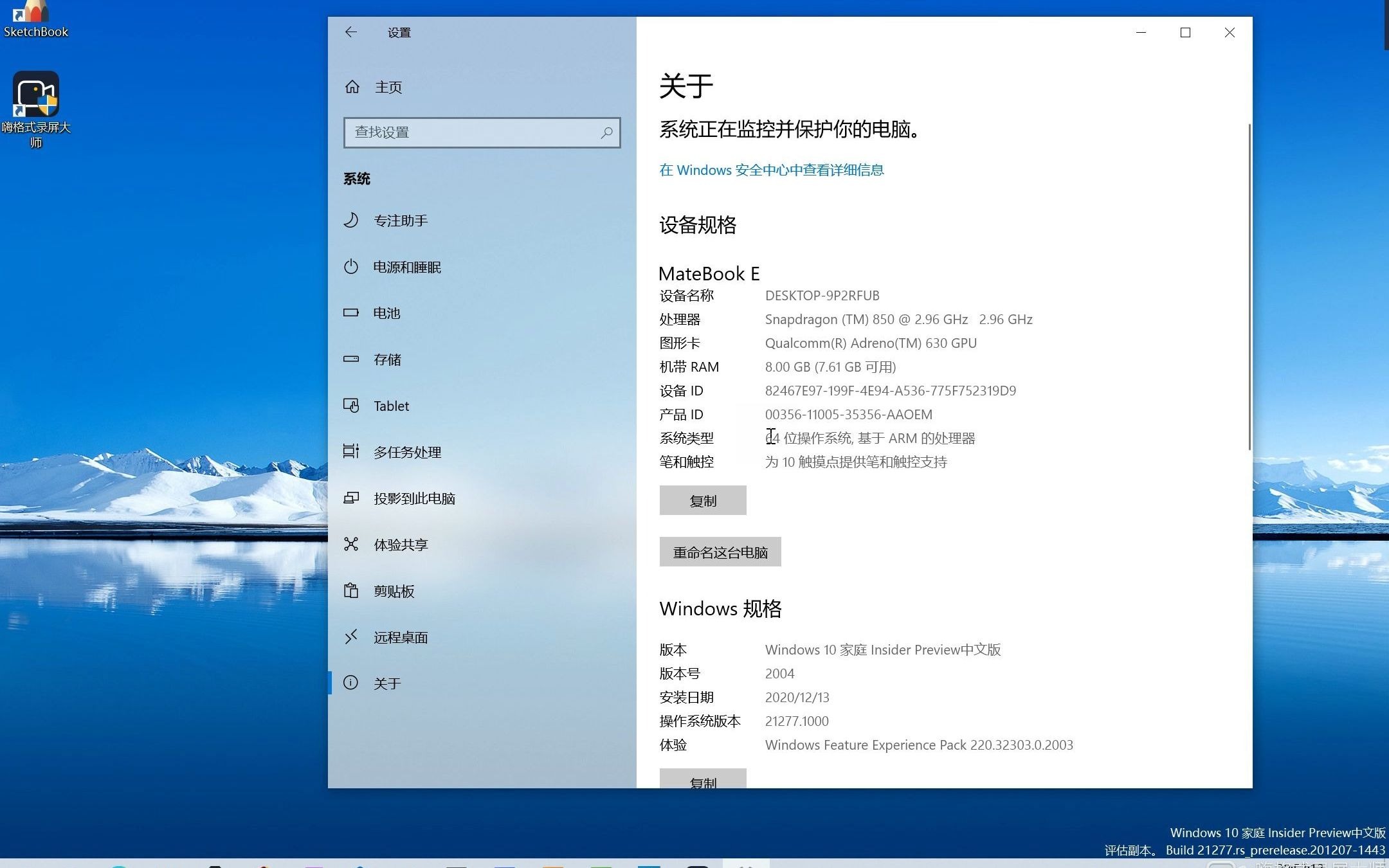Click the Windows 10 家庭 Insider Preview value
This screenshot has height=868, width=1389.
coord(883,650)
